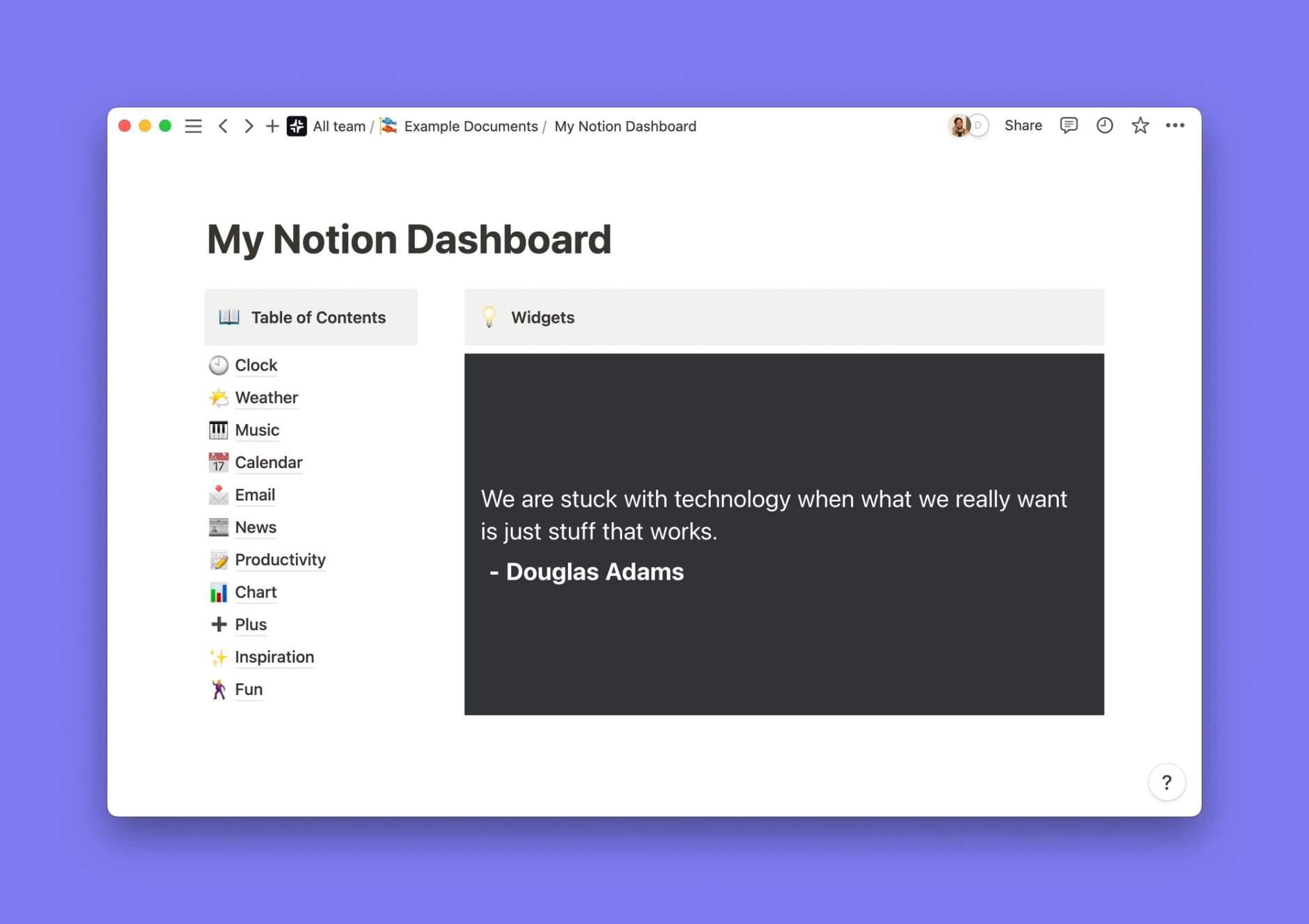Open the Calendar page link
1309x924 pixels.
click(x=269, y=462)
